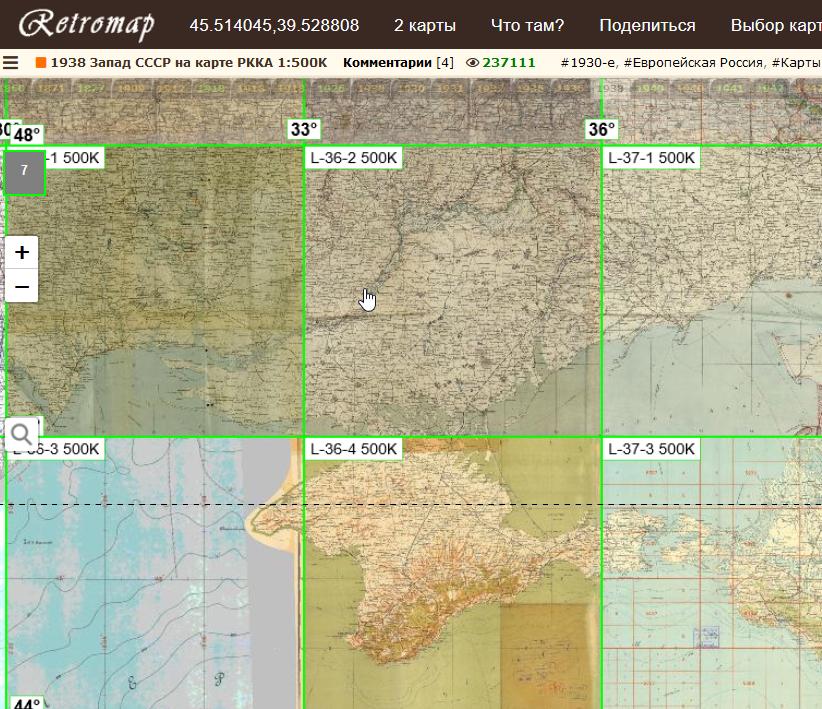Zoom out with the minus button
This screenshot has height=709, width=822.
(22, 286)
